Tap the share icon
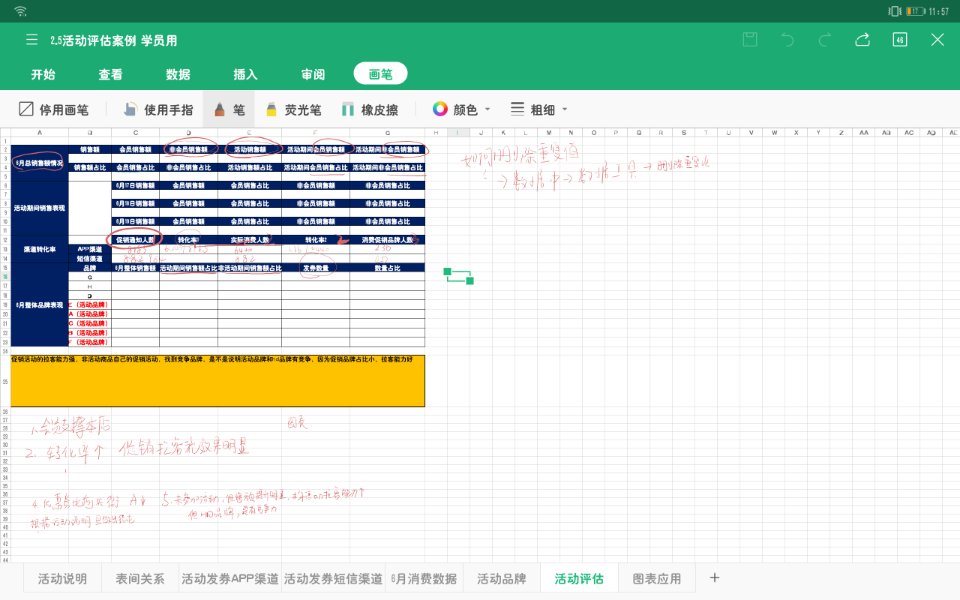Viewport: 960px width, 600px height. tap(862, 40)
